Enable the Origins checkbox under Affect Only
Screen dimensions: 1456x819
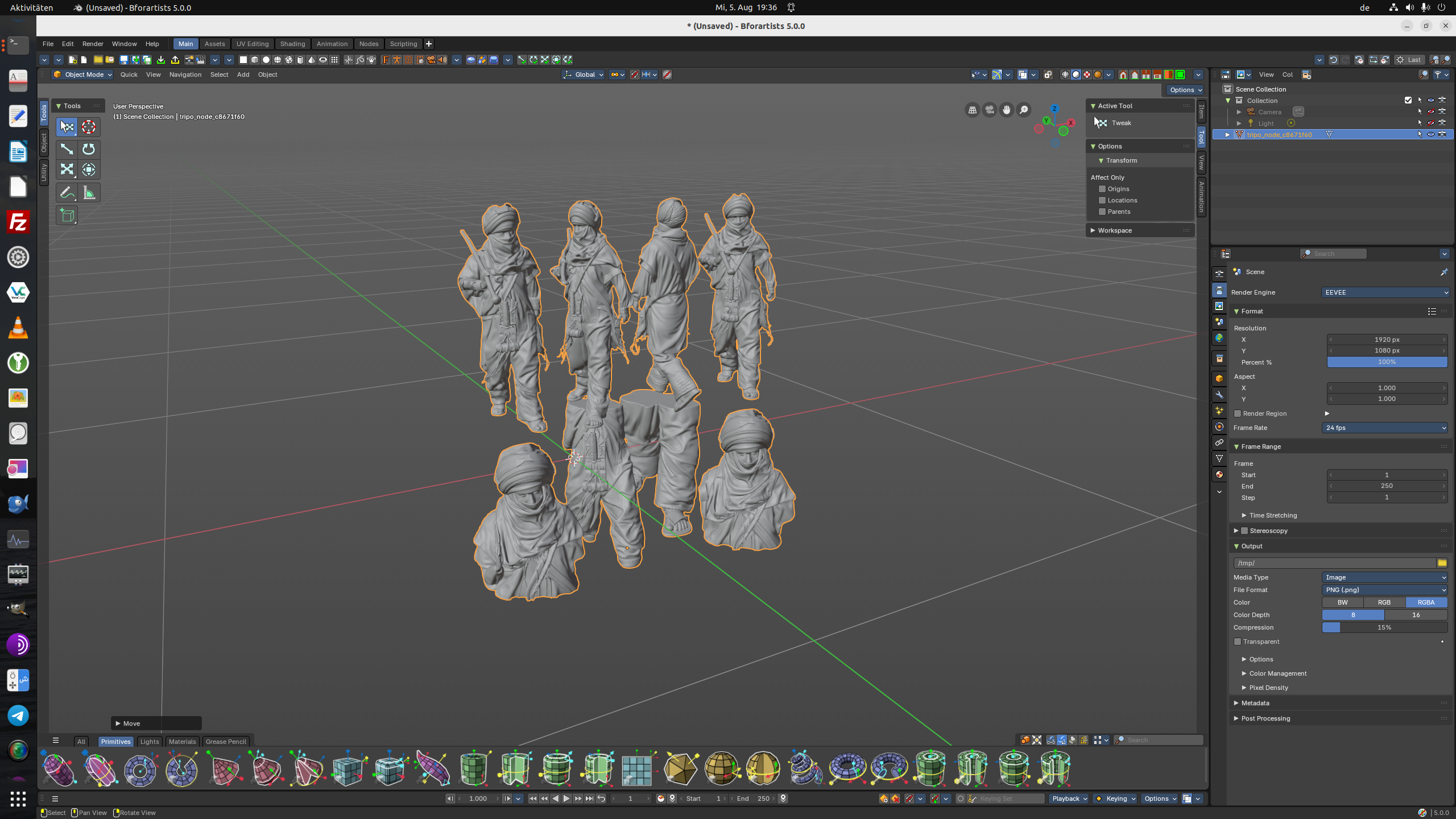1102,189
